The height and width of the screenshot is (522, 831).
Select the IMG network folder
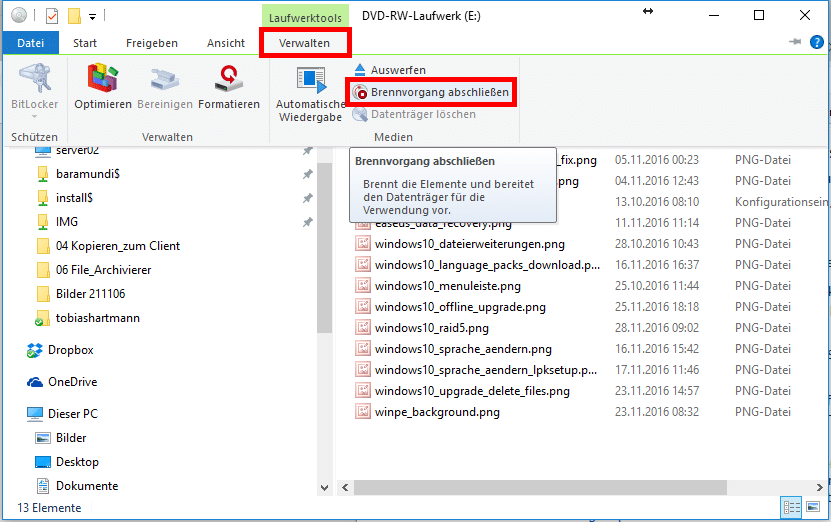(x=67, y=222)
